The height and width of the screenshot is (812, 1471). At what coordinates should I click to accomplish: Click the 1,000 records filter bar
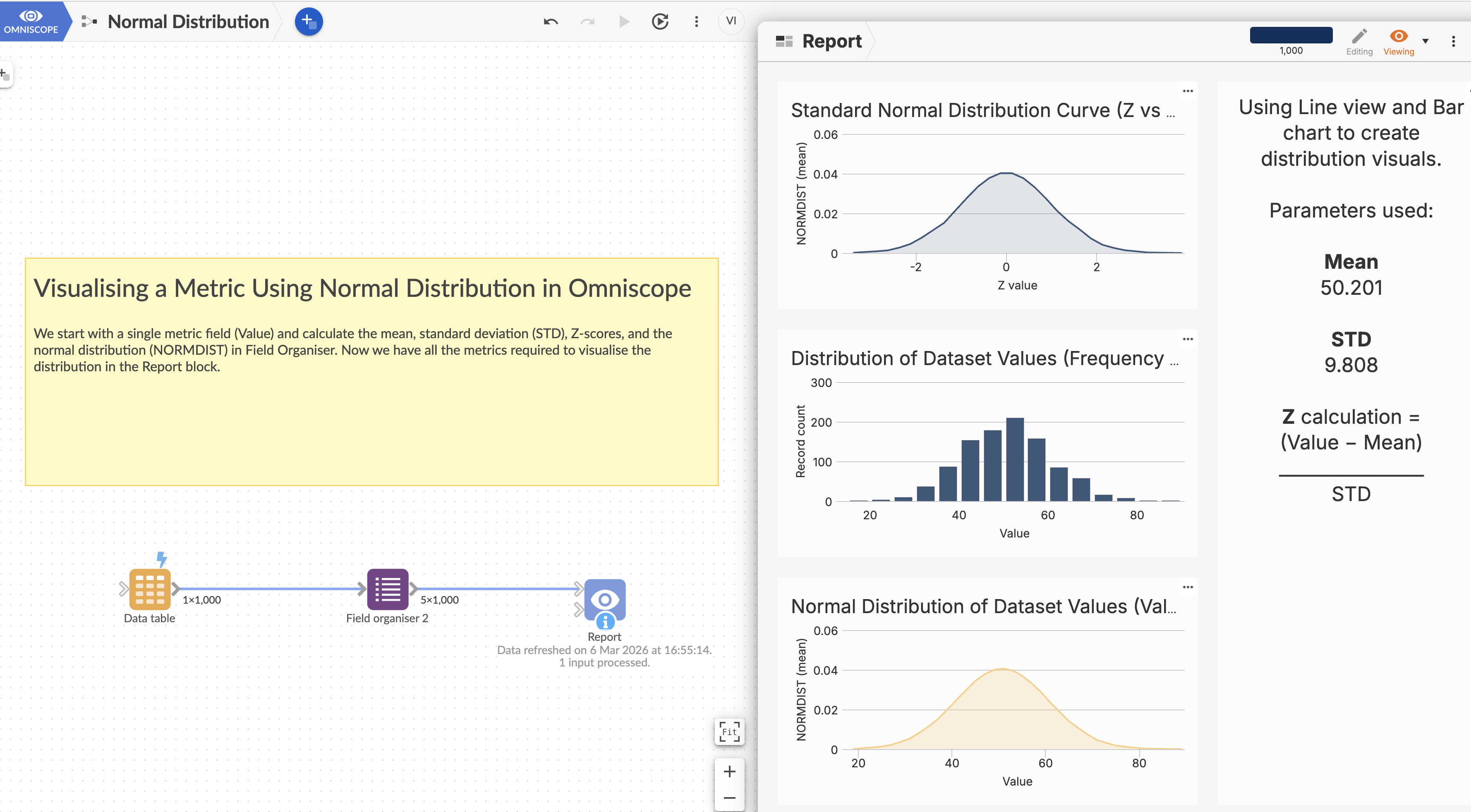1291,36
